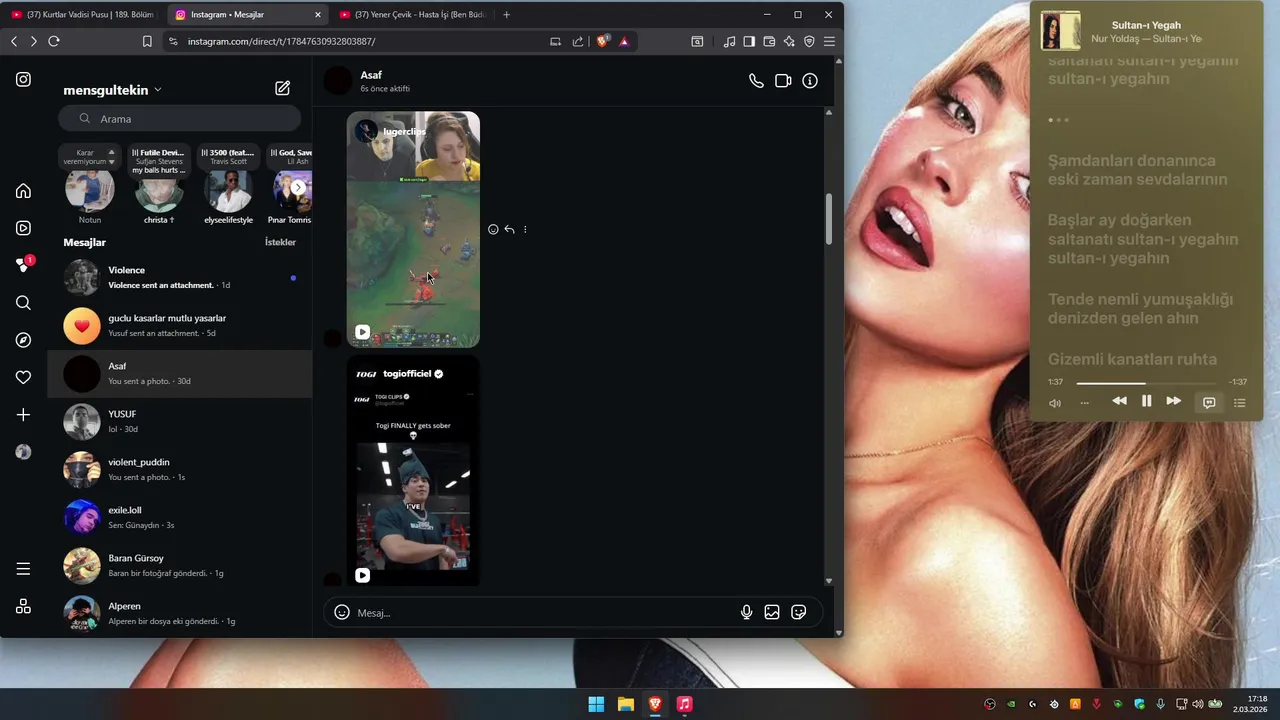Open the hamburger More menu in the sidebar
The width and height of the screenshot is (1280, 720).
[23, 569]
